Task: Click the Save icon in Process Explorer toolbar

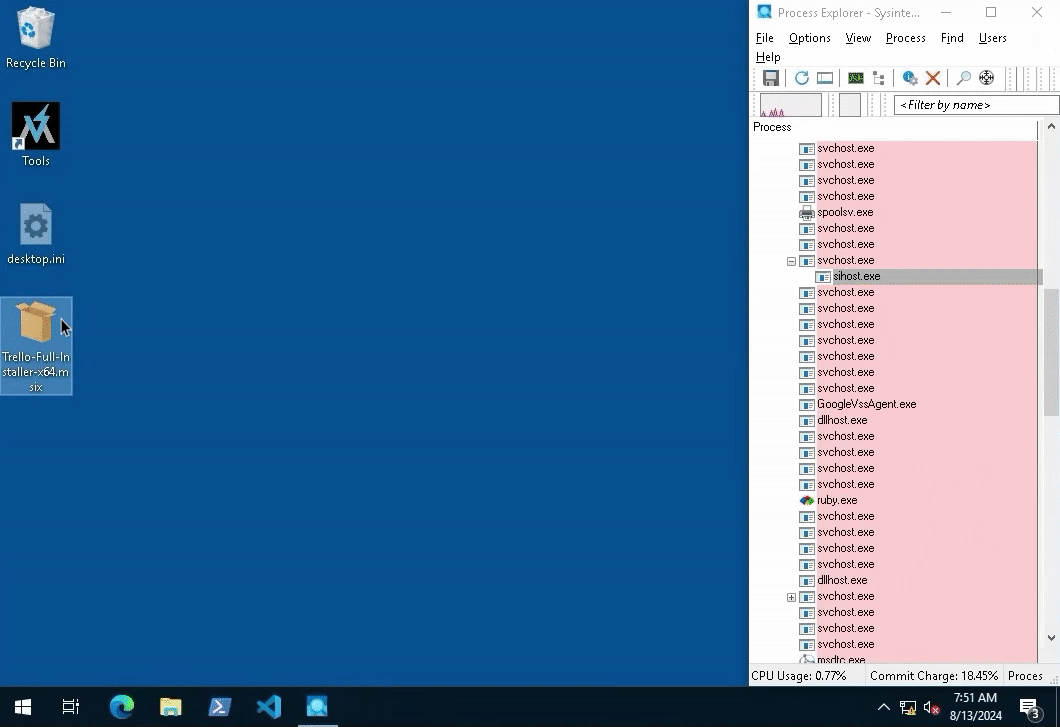Action: tap(771, 78)
